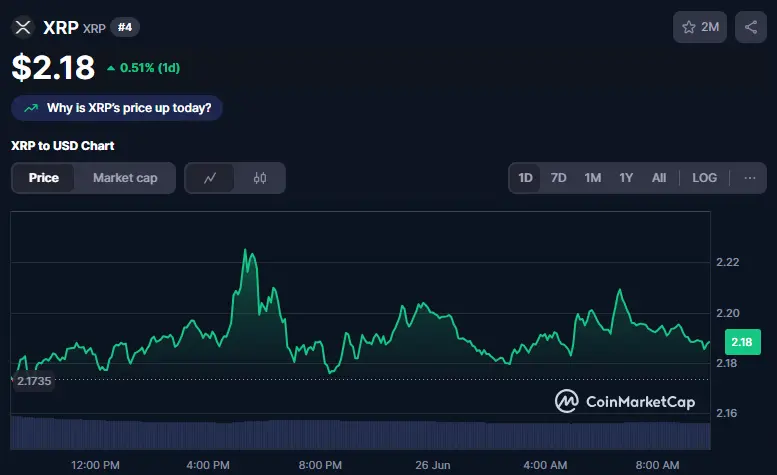Screen dimensions: 777x475
Task: Click the XRP coin logo icon
Action: pos(23,27)
